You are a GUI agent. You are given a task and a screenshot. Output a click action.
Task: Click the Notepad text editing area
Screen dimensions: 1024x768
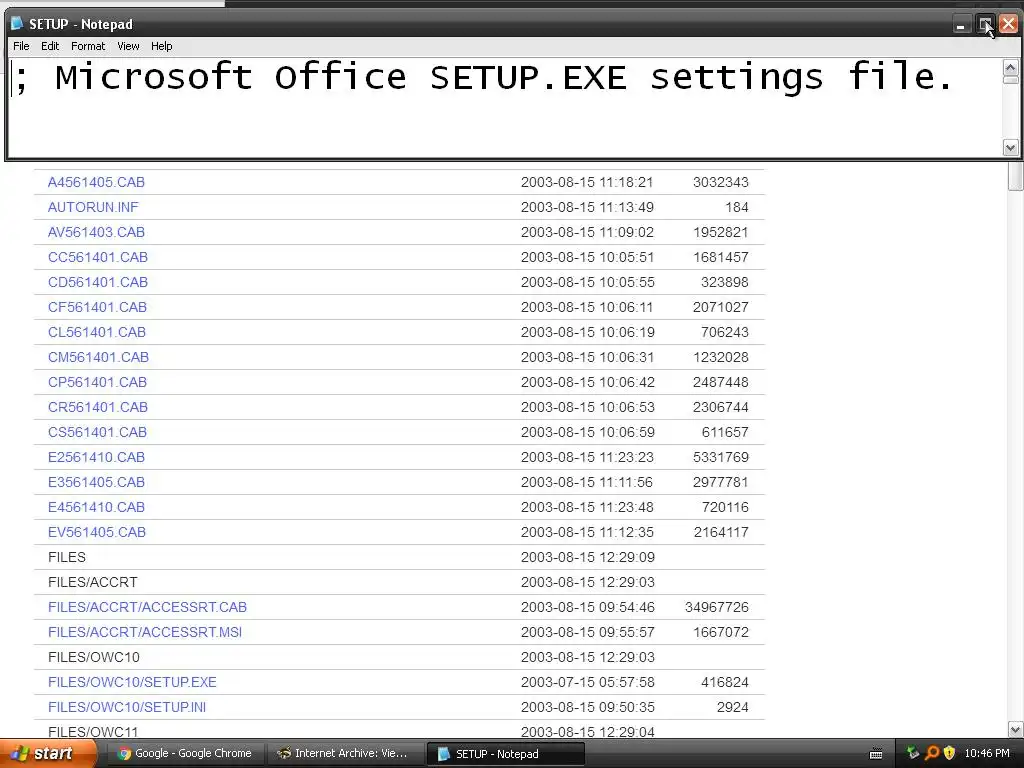504,108
